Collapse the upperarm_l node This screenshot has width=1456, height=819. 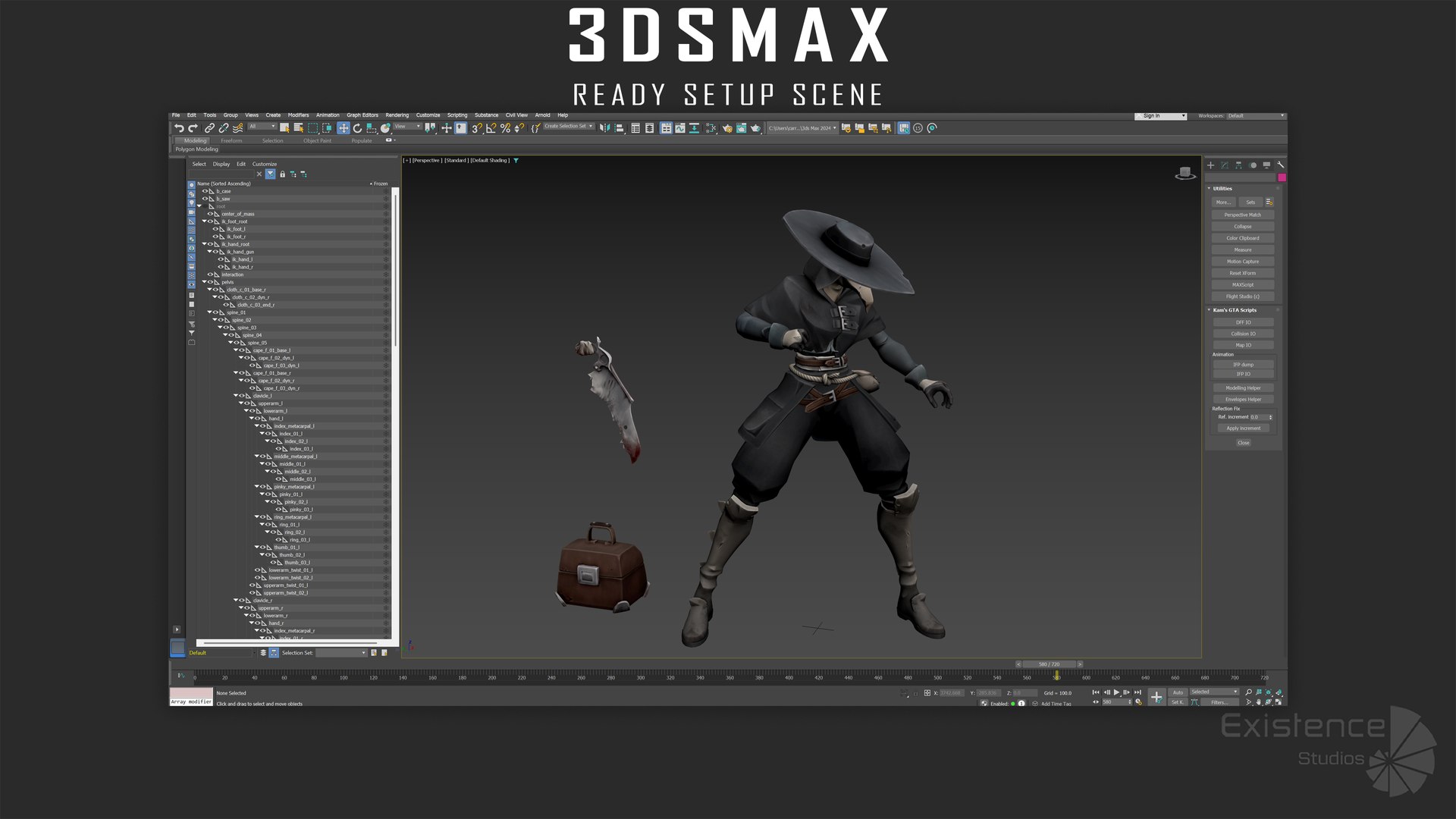pyautogui.click(x=241, y=403)
